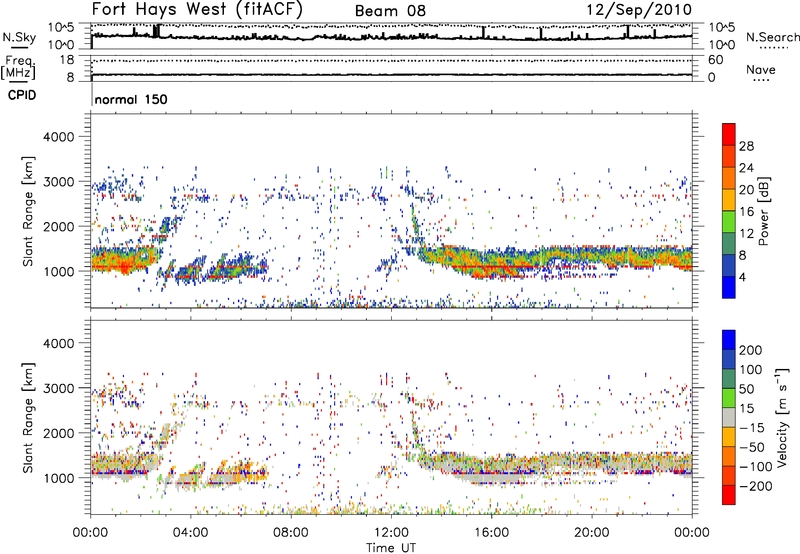800x554 pixels.
Task: Click the '08:00' time axis tick label
Action: 291,533
